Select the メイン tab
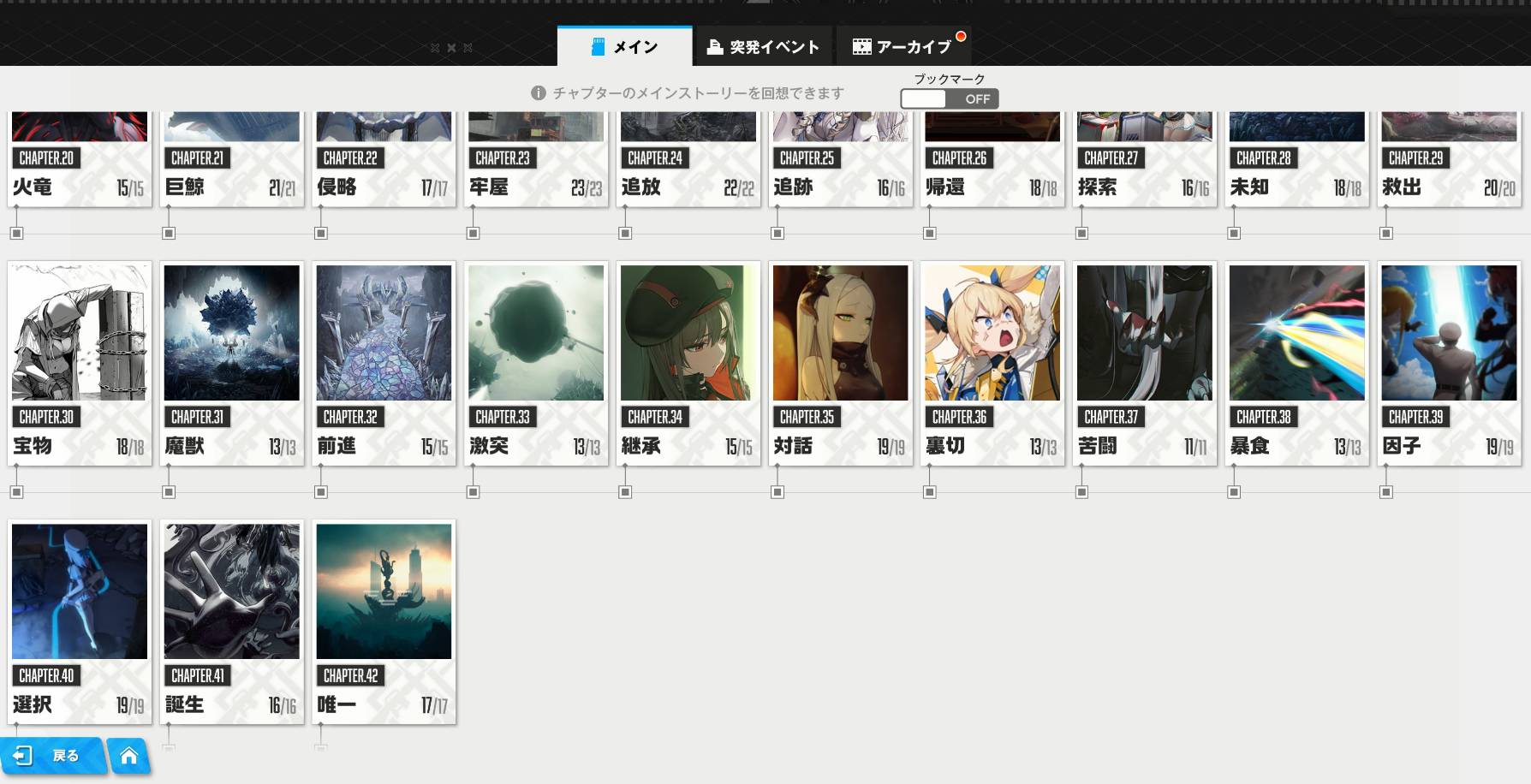 (x=624, y=47)
